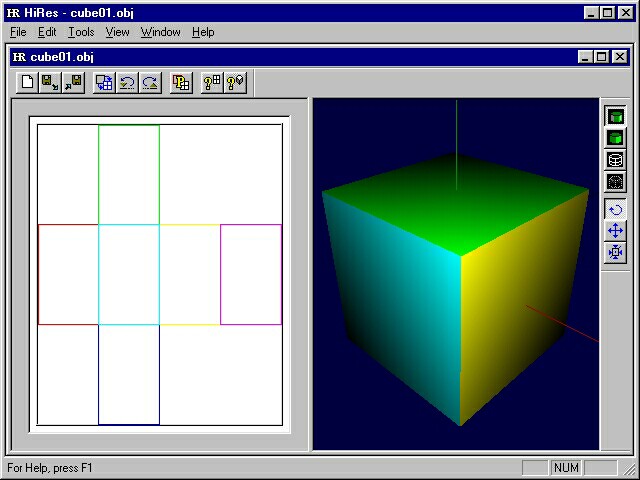Click the help icon with grid symbol
The image size is (640, 480).
(212, 83)
